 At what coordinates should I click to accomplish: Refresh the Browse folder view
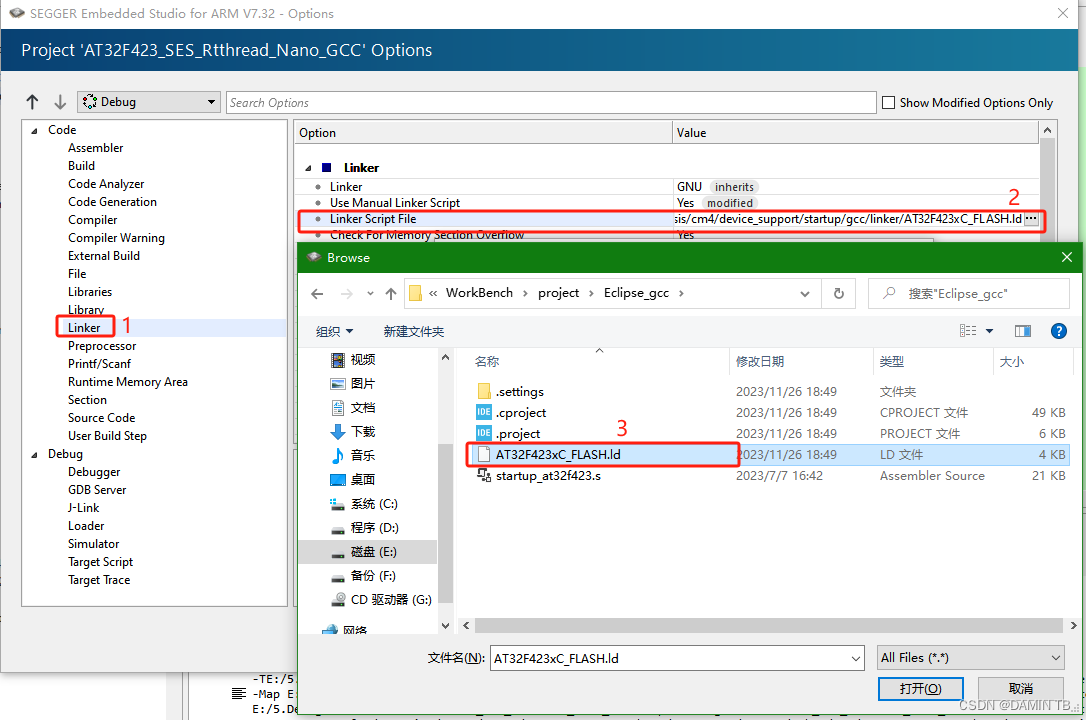(x=839, y=294)
